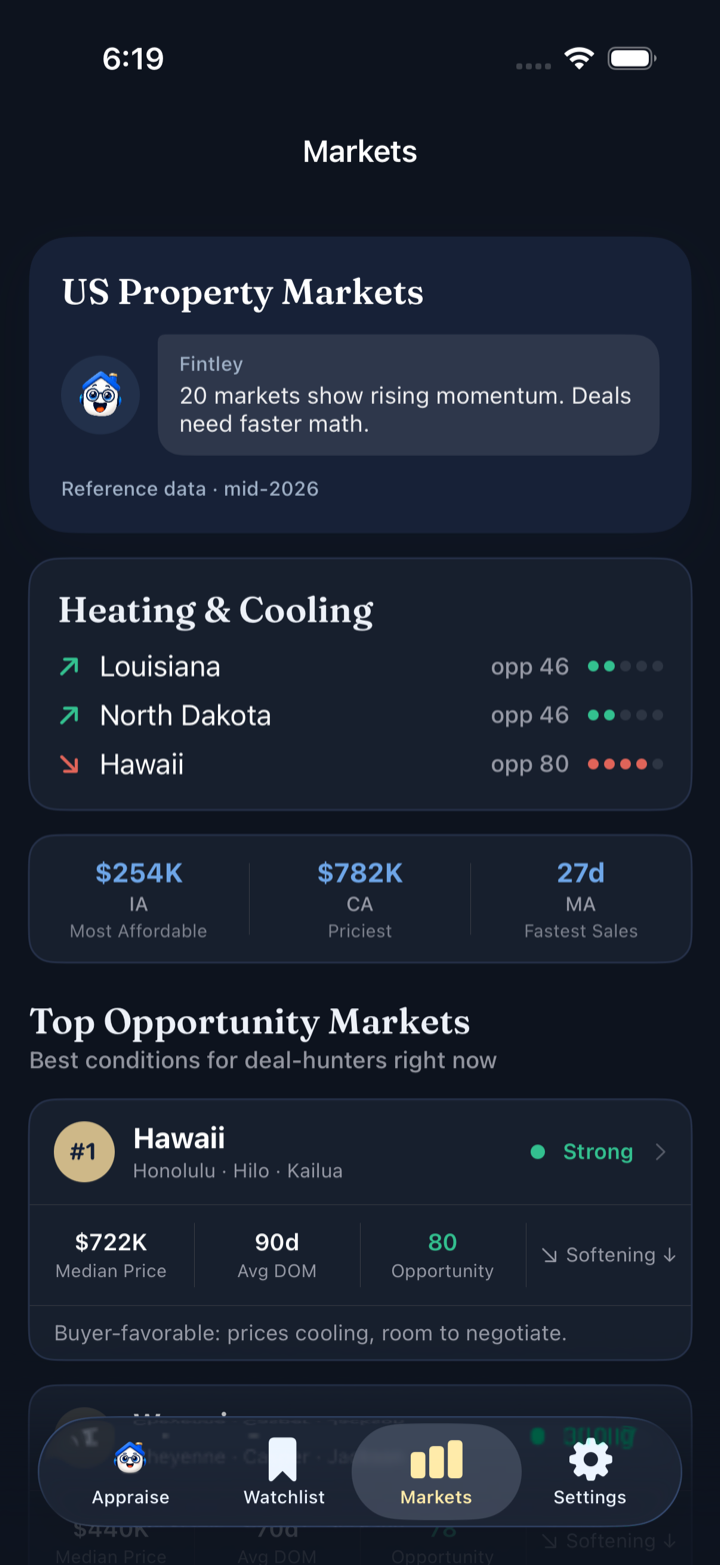Tap the #1 rank badge
This screenshot has width=720, height=1565.
click(x=84, y=1151)
